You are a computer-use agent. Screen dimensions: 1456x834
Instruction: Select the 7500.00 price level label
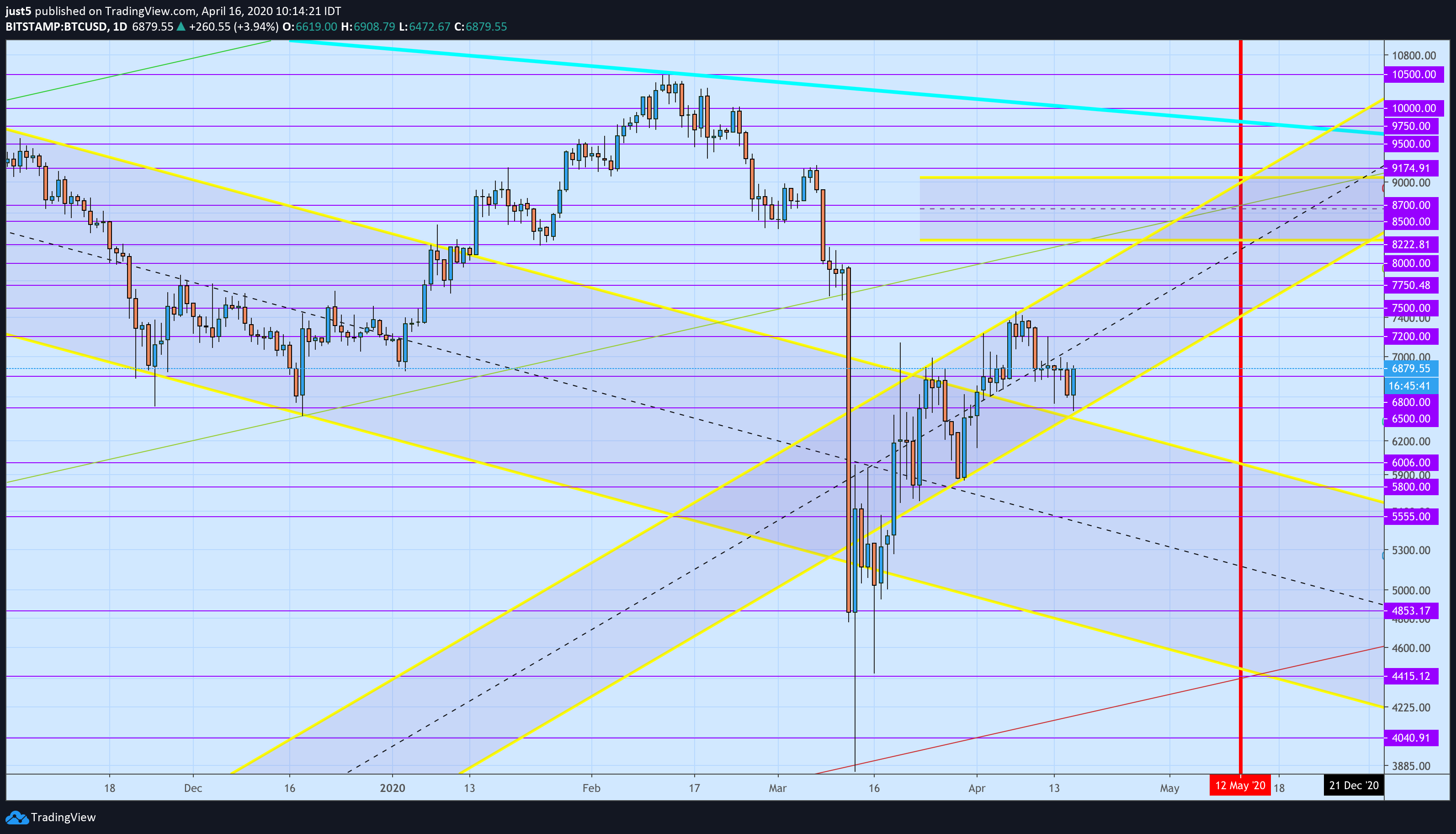tap(1411, 308)
